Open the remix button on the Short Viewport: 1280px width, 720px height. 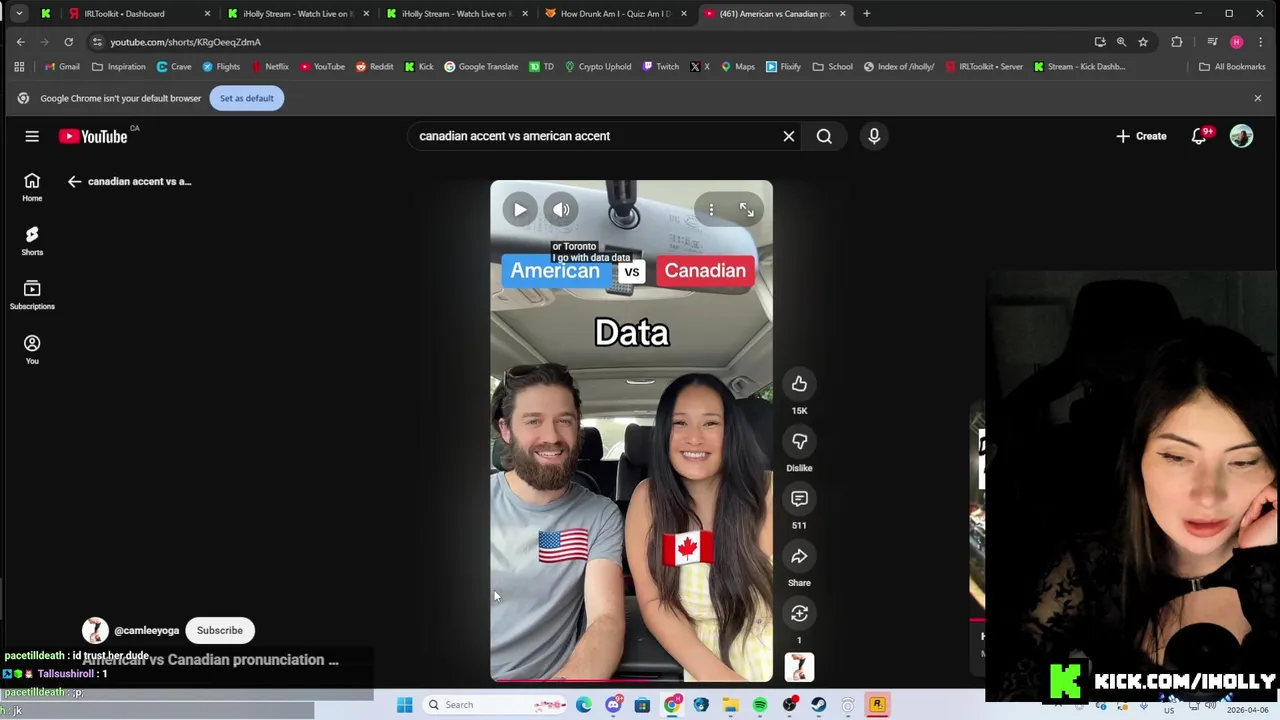799,613
